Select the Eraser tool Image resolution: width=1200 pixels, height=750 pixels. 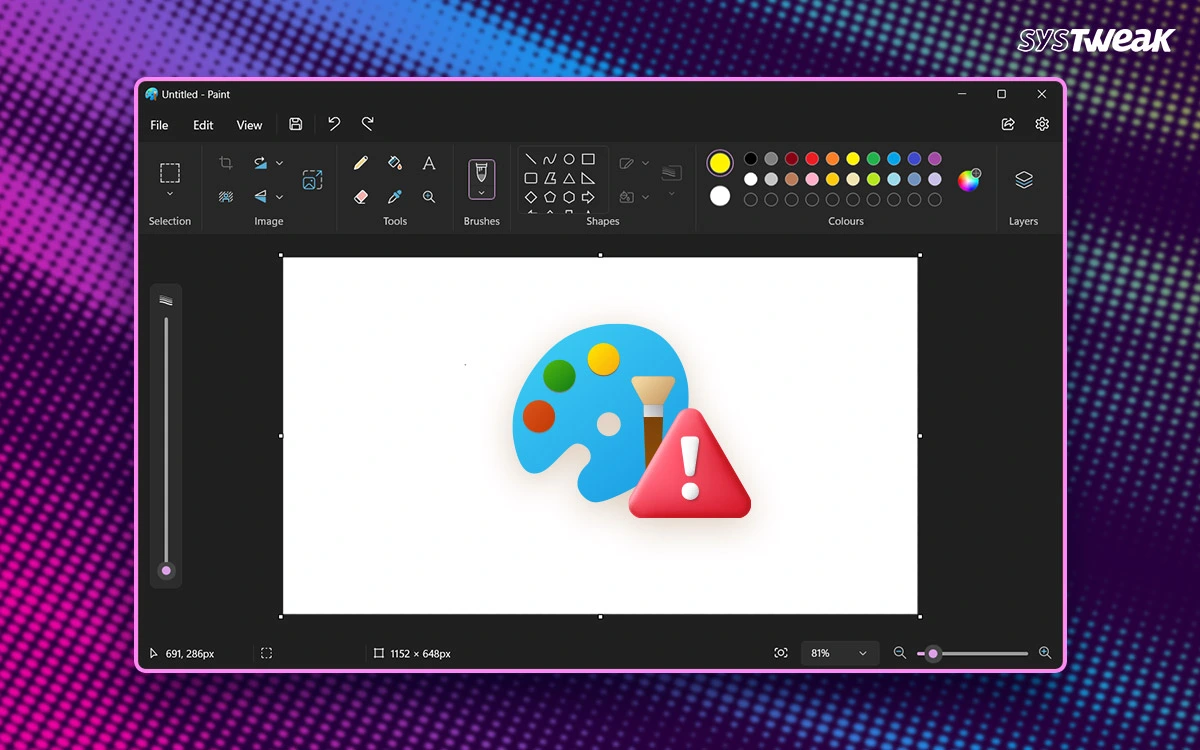click(x=359, y=195)
